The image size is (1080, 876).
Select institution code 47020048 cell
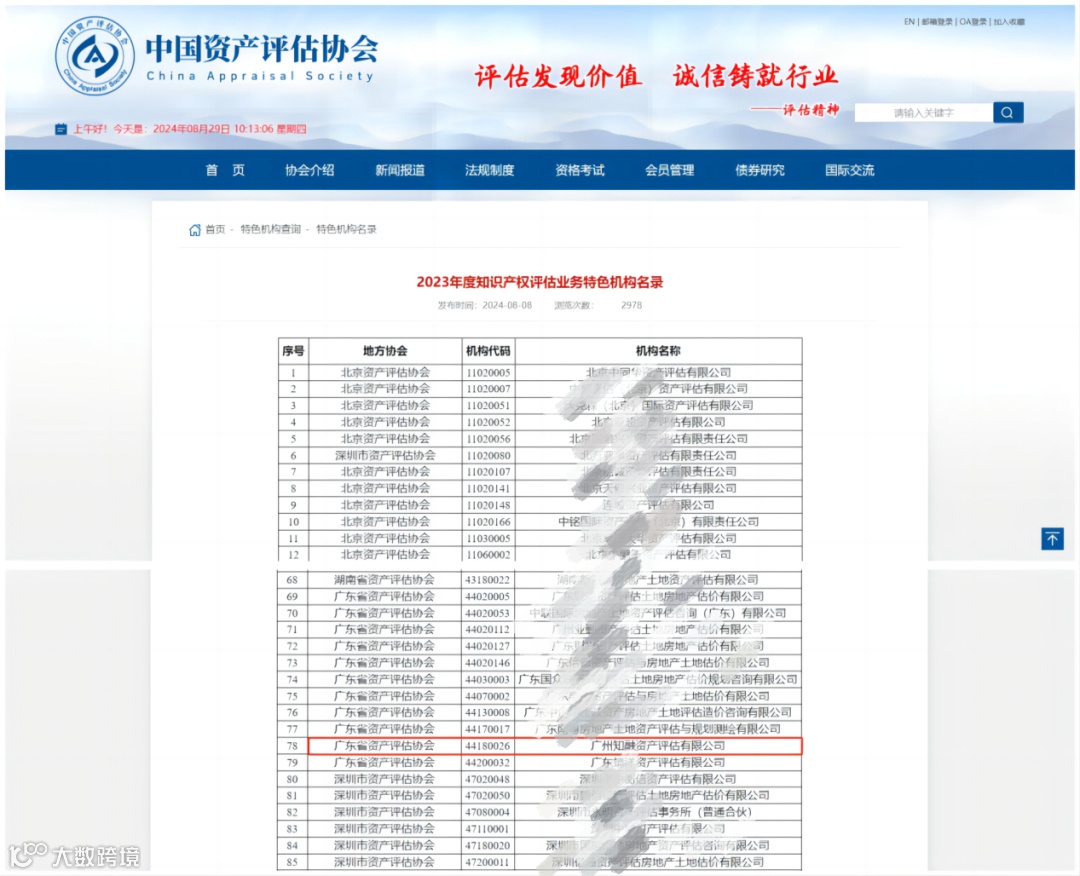(487, 779)
